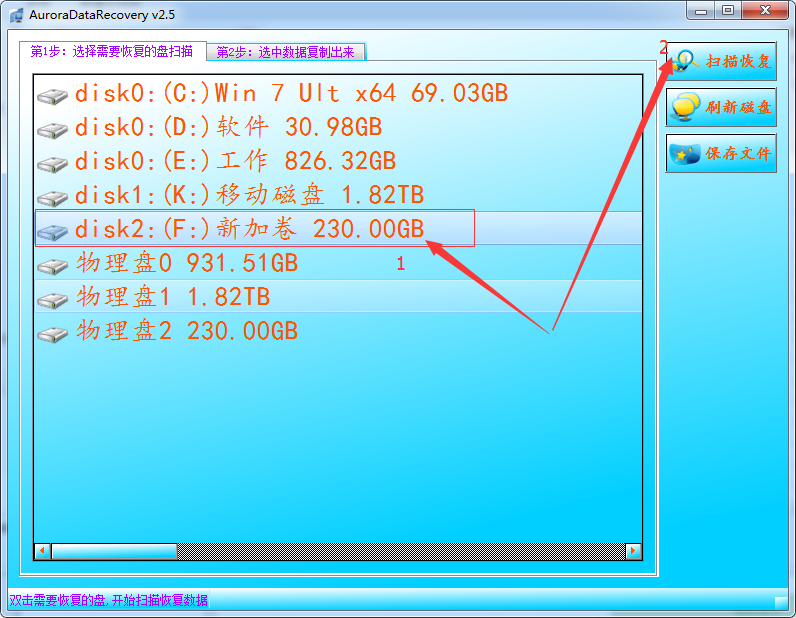The image size is (796, 618).
Task: Click the blue drive icon beside disk2 (F:) 新加卷
Action: point(52,232)
